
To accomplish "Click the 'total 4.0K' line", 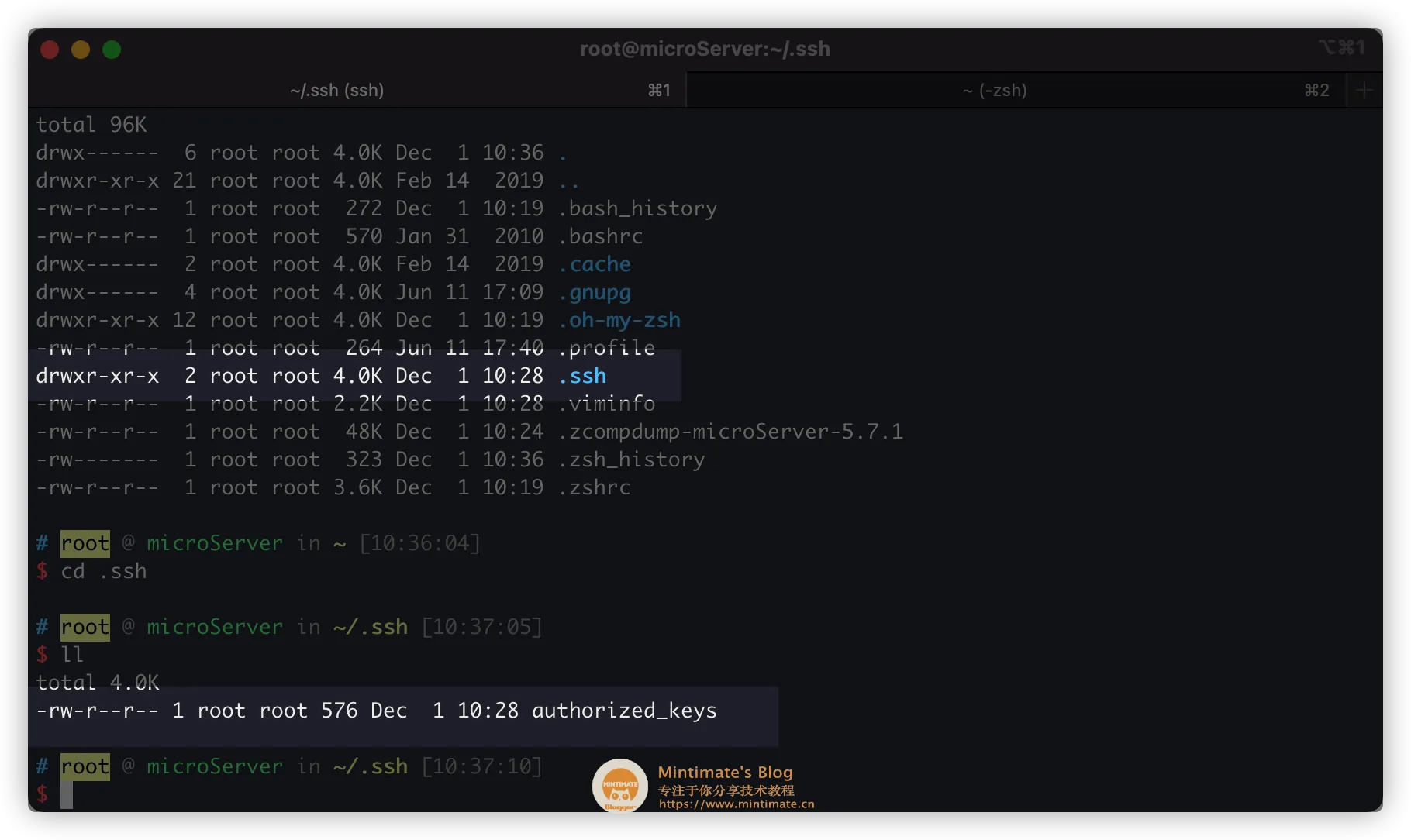I will tap(98, 683).
